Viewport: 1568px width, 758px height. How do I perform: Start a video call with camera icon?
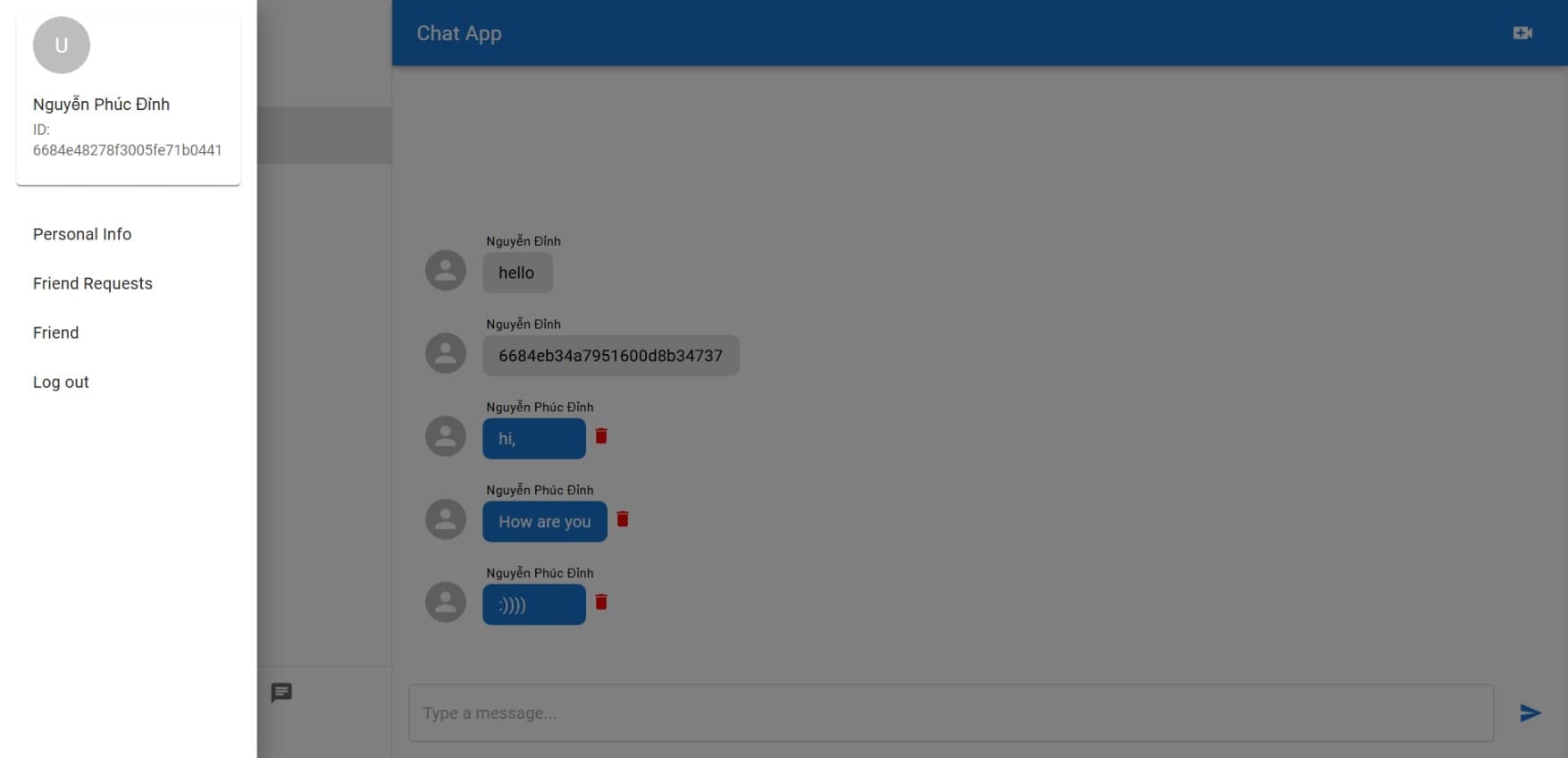(x=1522, y=33)
